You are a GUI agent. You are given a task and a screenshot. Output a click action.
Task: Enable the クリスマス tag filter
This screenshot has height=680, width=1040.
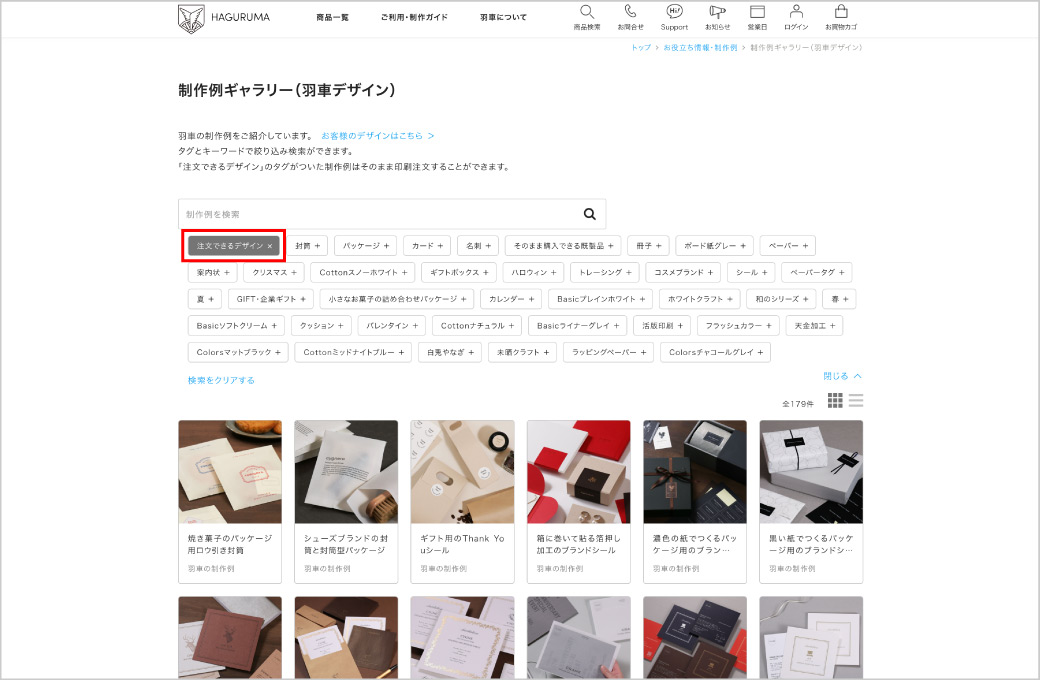(x=275, y=272)
